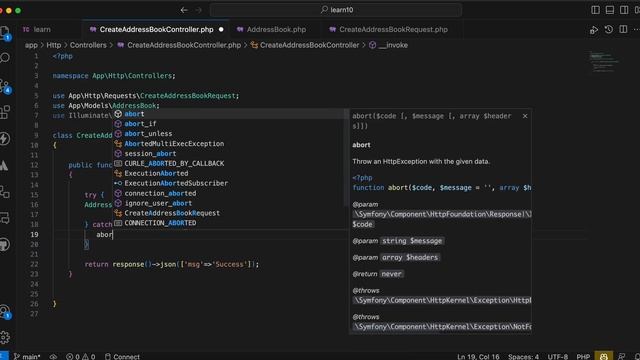
Task: Click the sync changes cloud icon
Action: click(x=53, y=356)
